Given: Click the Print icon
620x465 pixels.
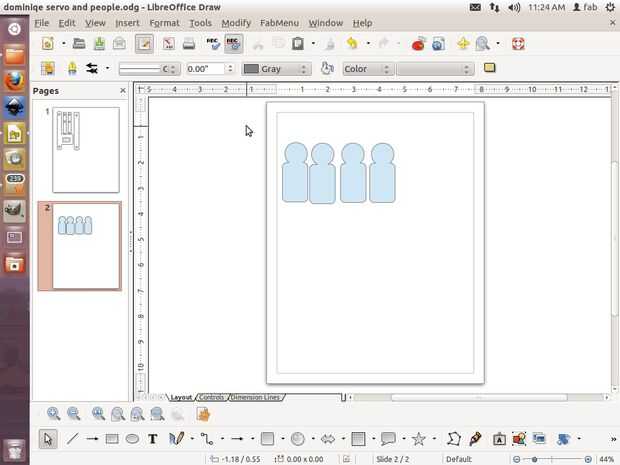Looking at the screenshot, I should [x=189, y=43].
